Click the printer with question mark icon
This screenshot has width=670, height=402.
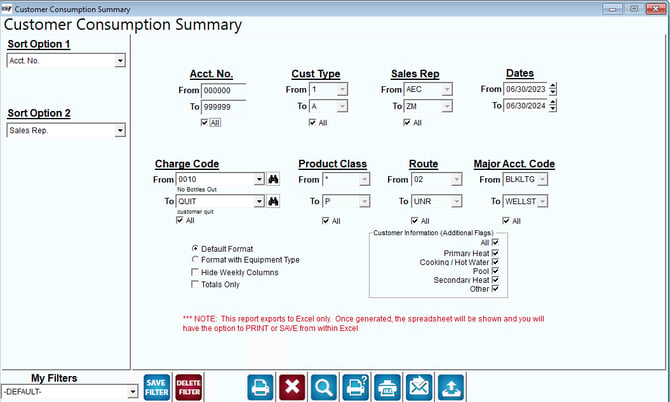356,387
